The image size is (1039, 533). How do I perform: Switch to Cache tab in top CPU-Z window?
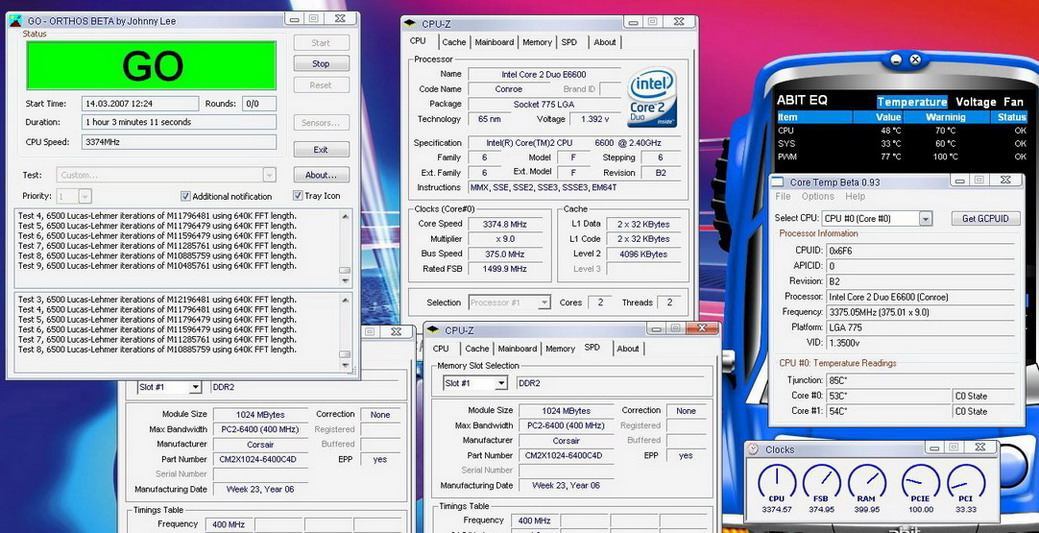454,42
